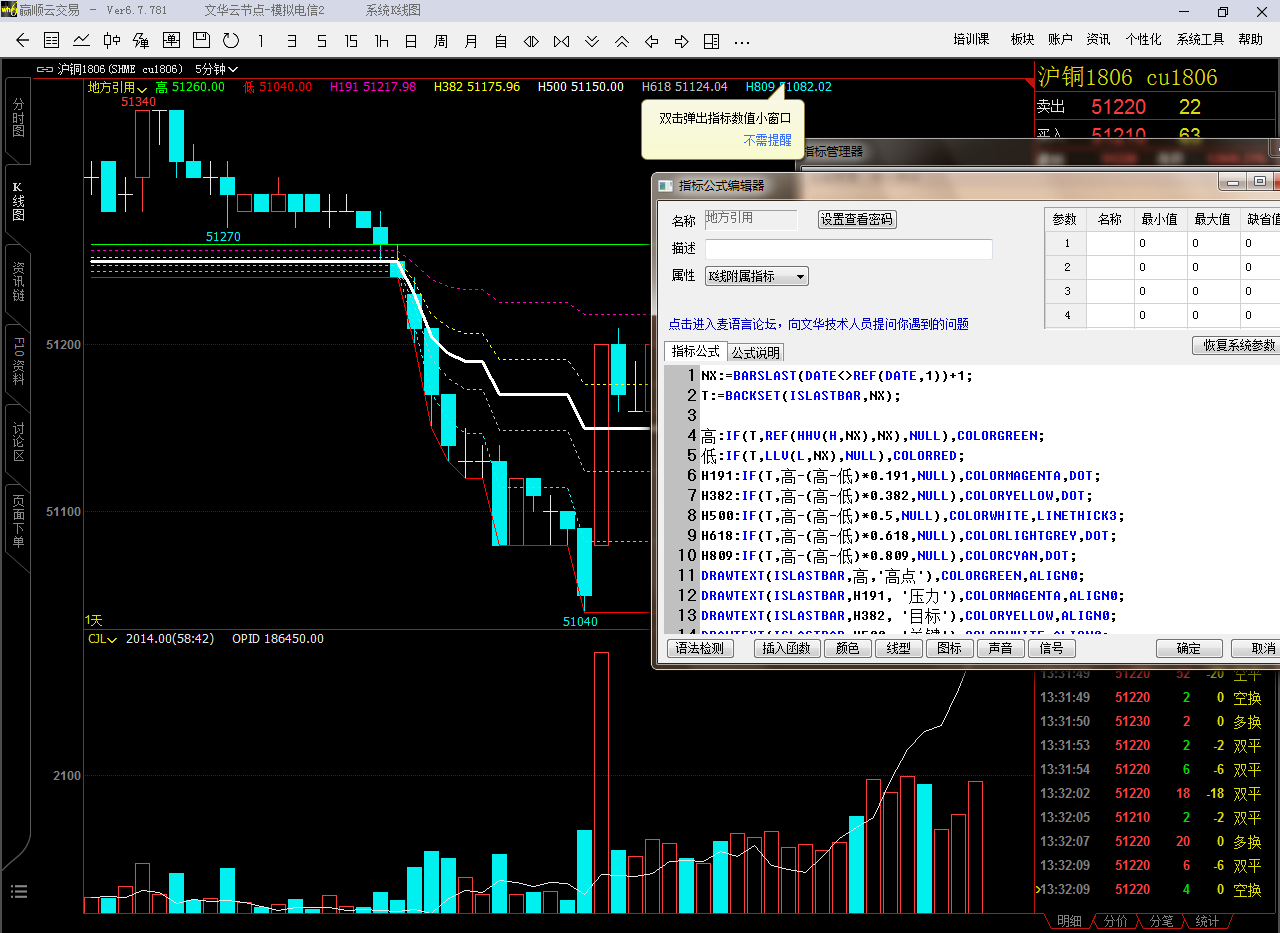Click the 不需提醒 link in tooltip

coord(767,141)
